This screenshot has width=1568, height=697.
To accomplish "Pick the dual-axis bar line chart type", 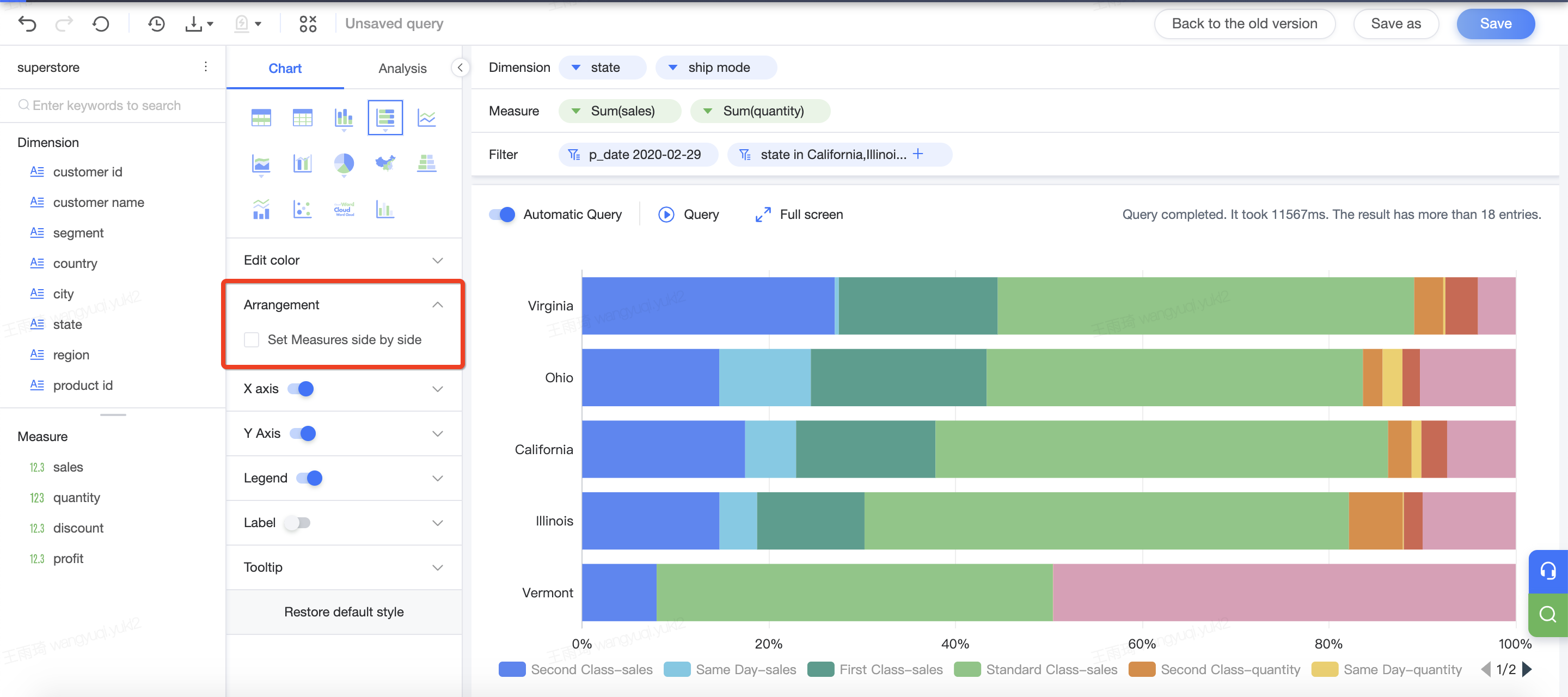I will click(x=303, y=164).
